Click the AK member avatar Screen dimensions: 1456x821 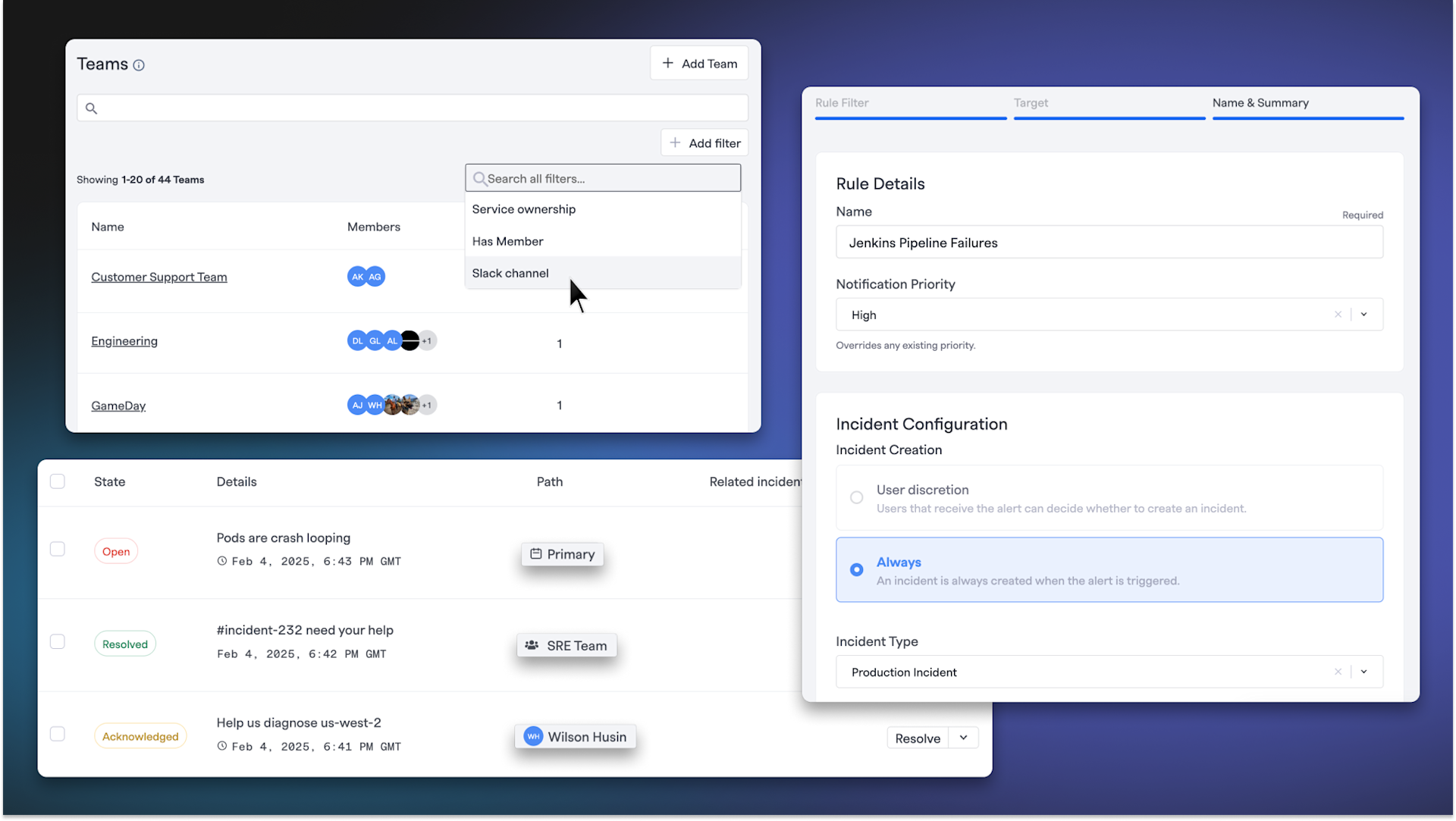click(x=356, y=277)
